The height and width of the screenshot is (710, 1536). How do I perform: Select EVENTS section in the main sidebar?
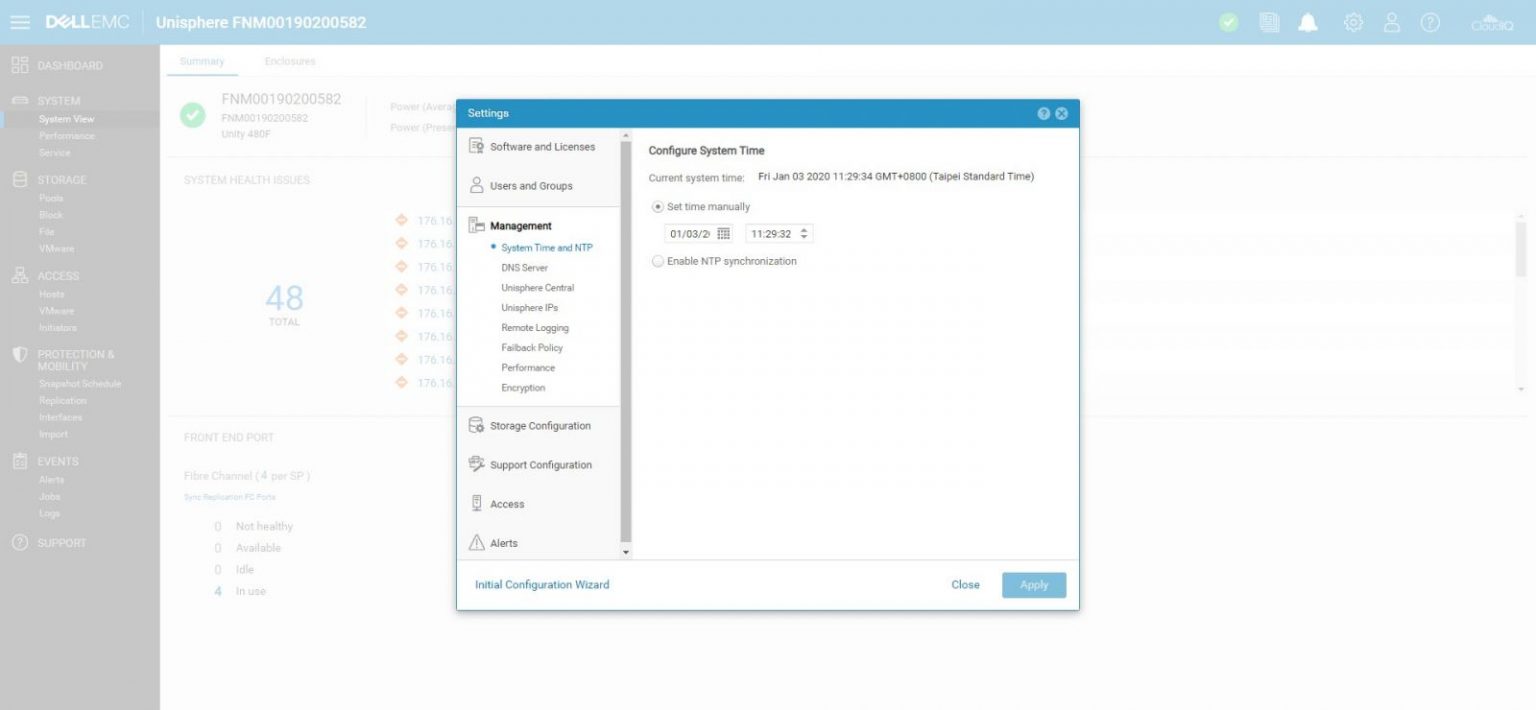click(x=58, y=462)
